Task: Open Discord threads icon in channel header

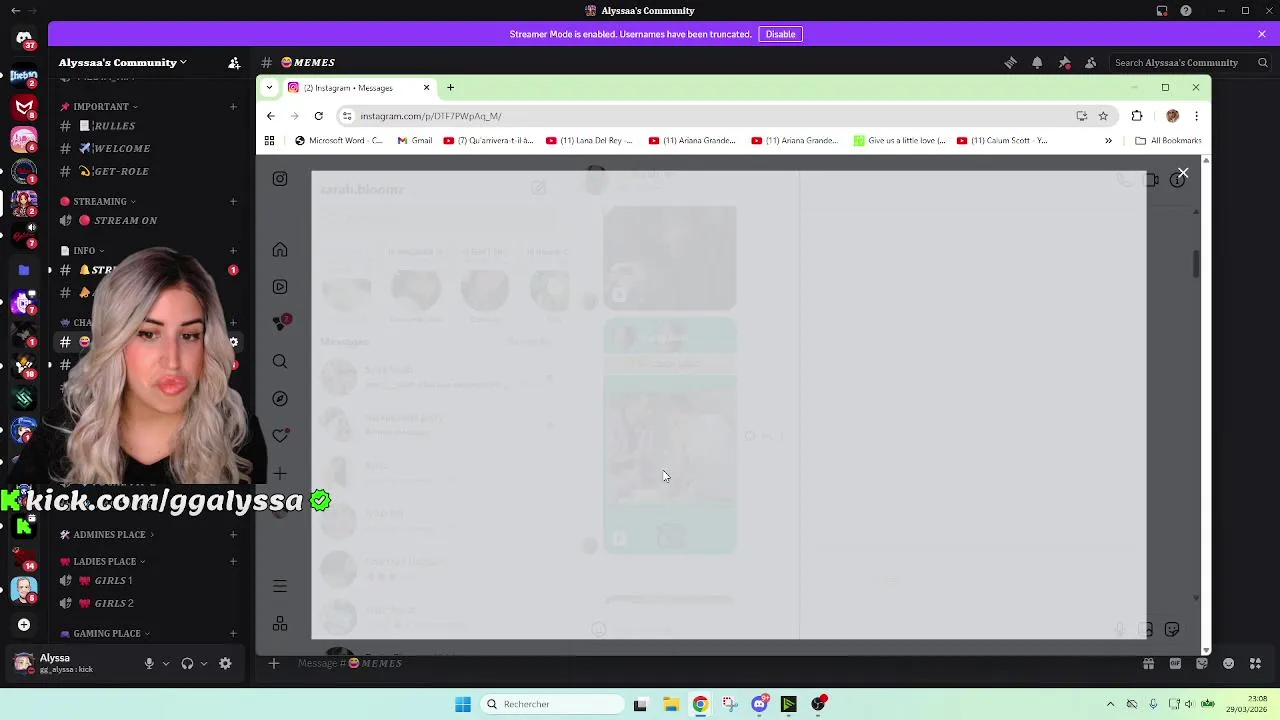Action: [1010, 62]
